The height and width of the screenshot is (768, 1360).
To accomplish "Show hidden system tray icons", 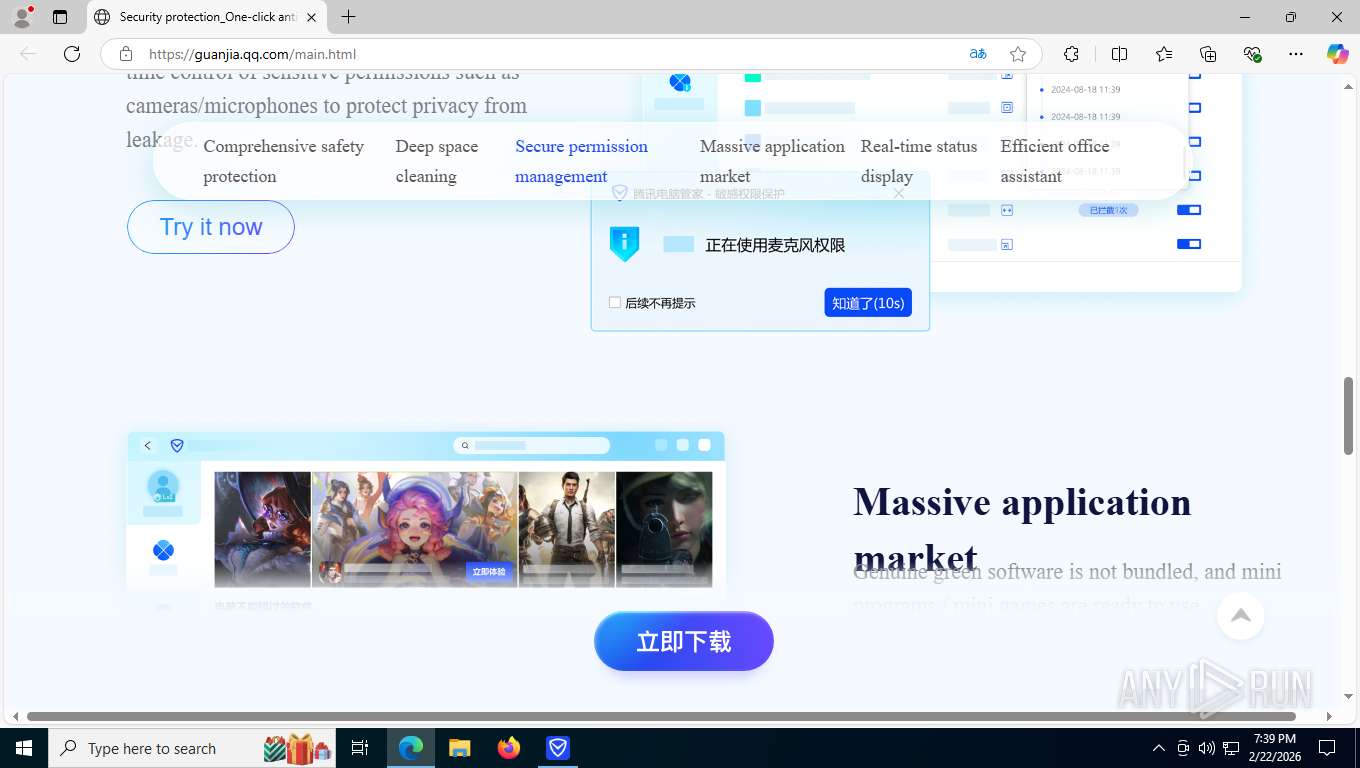I will [x=1159, y=748].
